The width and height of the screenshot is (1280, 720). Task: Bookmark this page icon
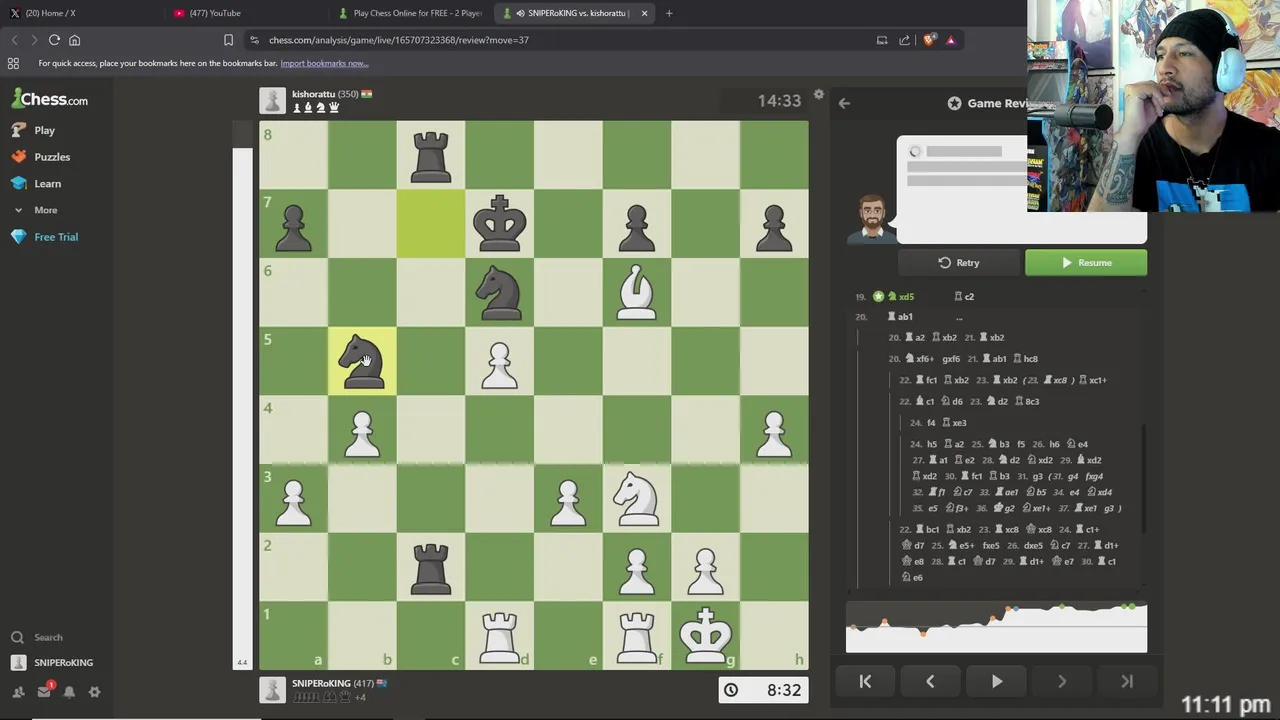click(x=228, y=40)
